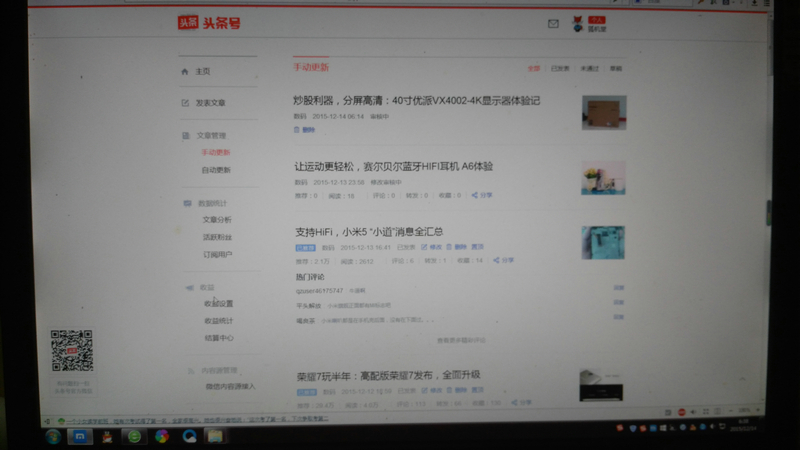The height and width of the screenshot is (450, 800).
Task: Open blue Q cloud taskbar icon
Action: tap(189, 436)
